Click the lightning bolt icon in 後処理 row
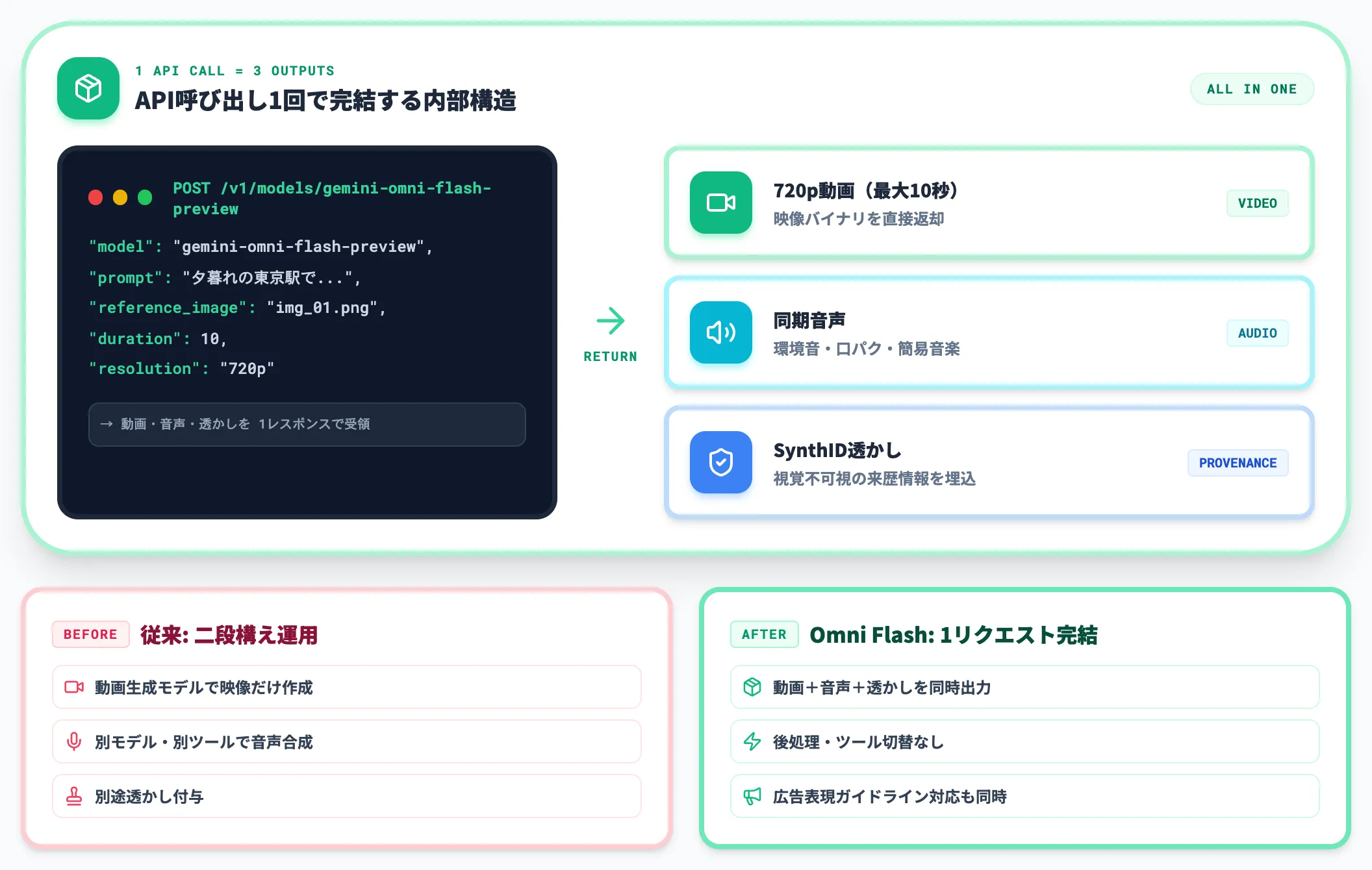The height and width of the screenshot is (870, 1372). point(752,741)
